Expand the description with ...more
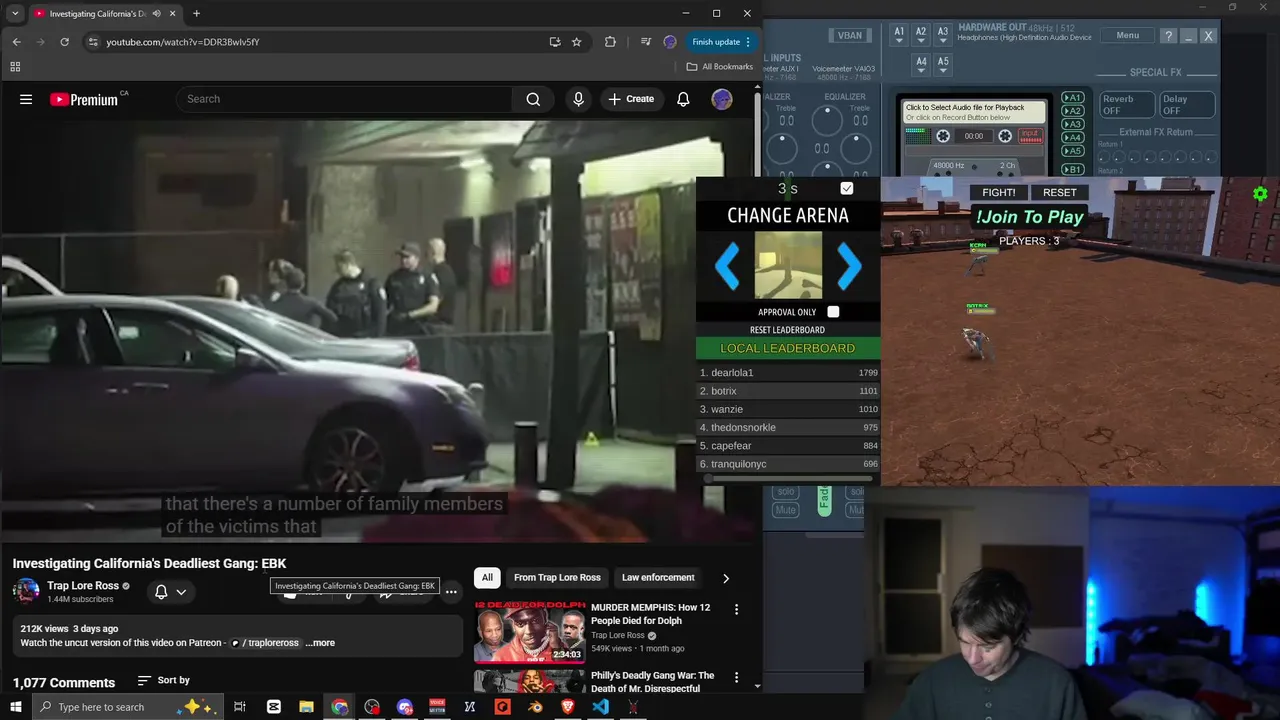This screenshot has width=1280, height=720. [321, 643]
